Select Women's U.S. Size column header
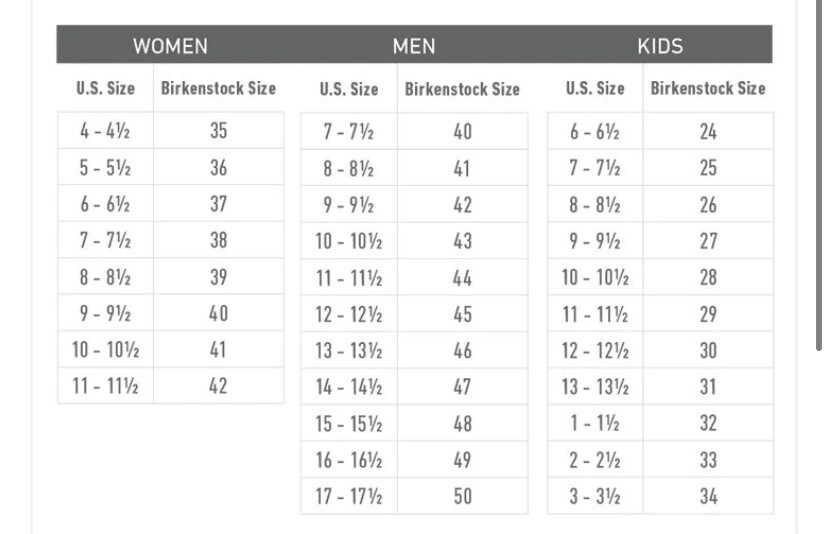828x534 pixels. pos(105,88)
